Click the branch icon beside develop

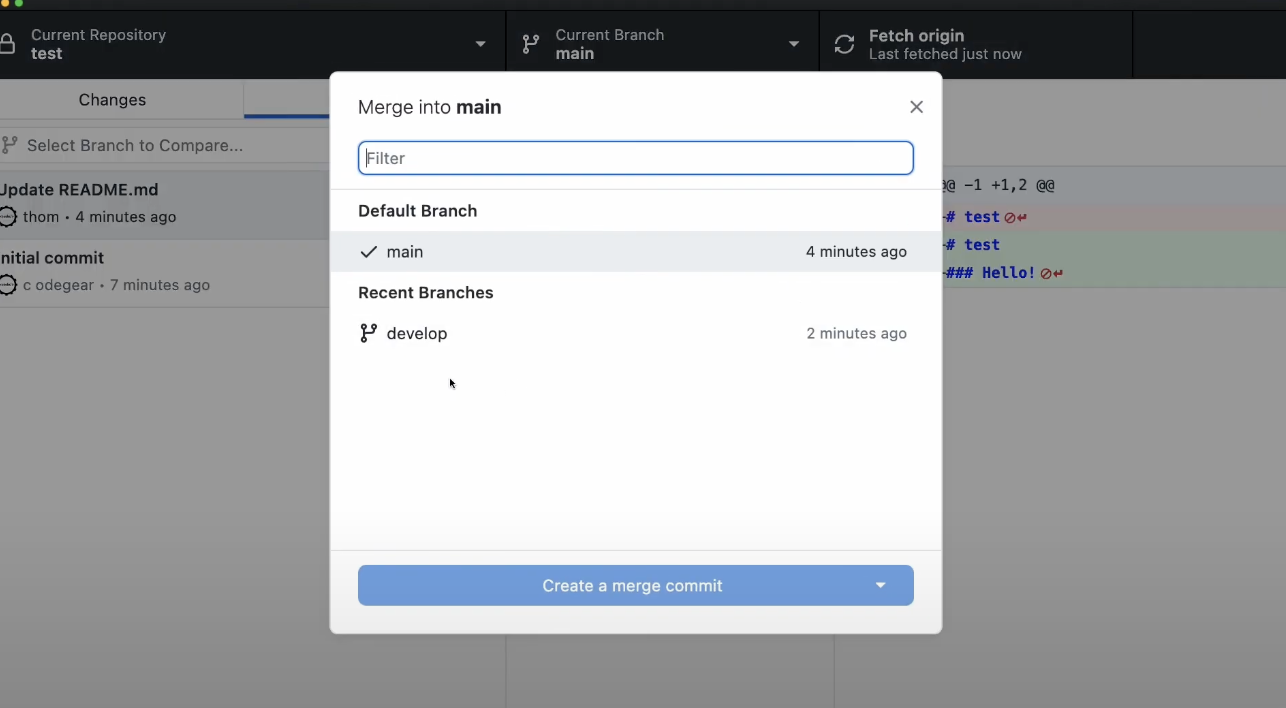(x=368, y=333)
